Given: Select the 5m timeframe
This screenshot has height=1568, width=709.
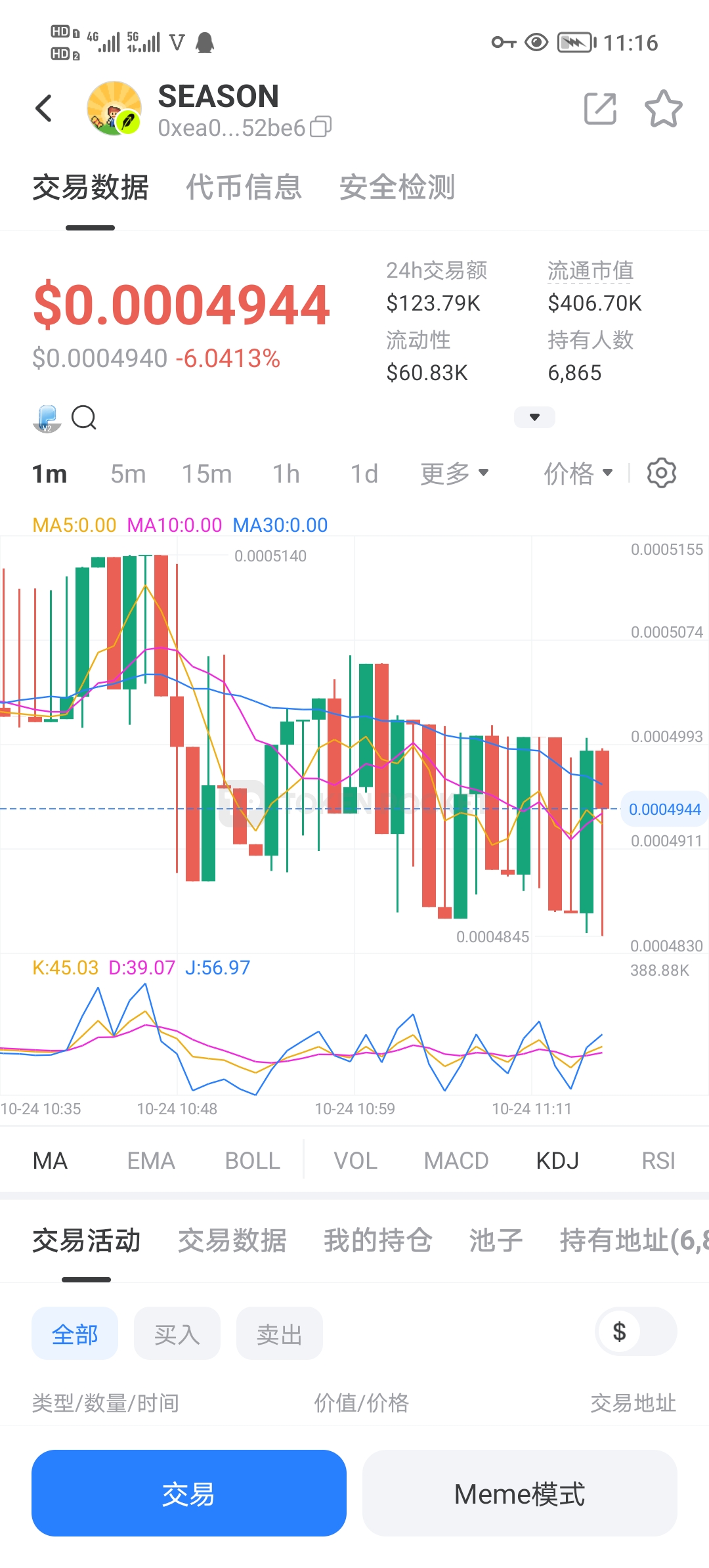Looking at the screenshot, I should (x=128, y=473).
